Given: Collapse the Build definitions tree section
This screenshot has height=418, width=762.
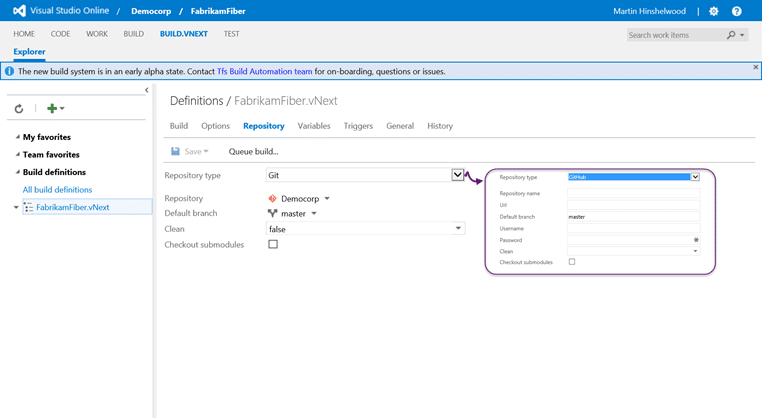Looking at the screenshot, I should point(18,172).
